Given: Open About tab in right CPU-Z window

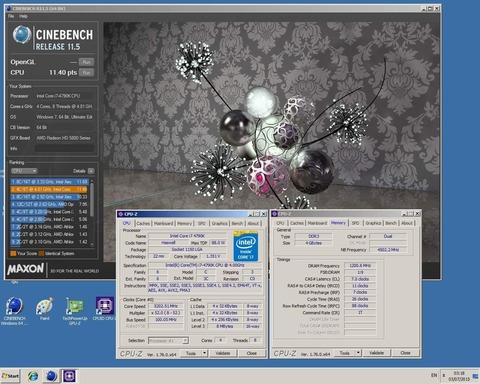Looking at the screenshot, I should click(x=407, y=223).
